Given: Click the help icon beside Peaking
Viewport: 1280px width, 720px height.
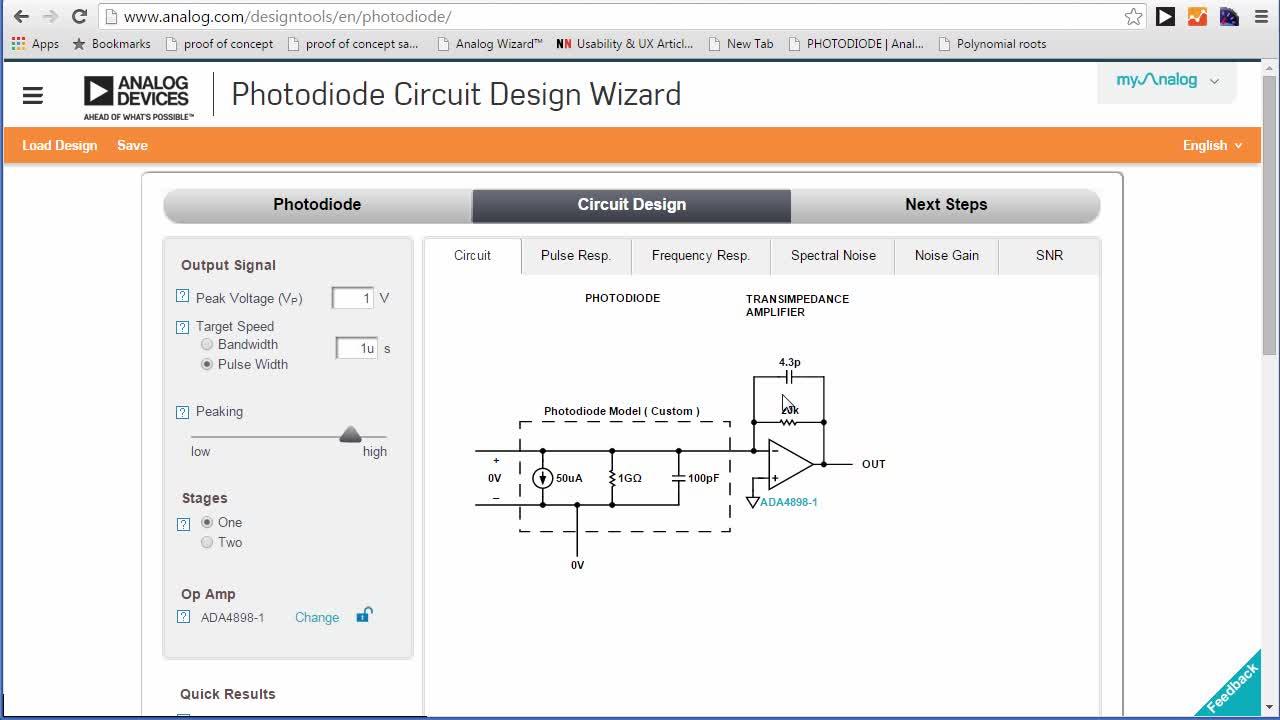Looking at the screenshot, I should (x=182, y=411).
